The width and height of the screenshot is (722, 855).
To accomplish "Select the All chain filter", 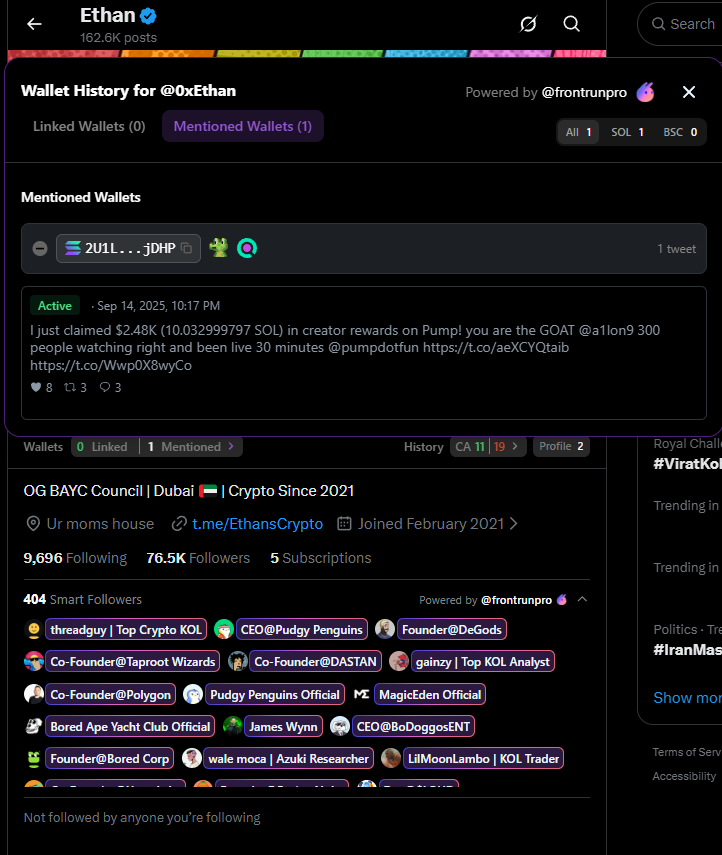I will click(x=578, y=133).
